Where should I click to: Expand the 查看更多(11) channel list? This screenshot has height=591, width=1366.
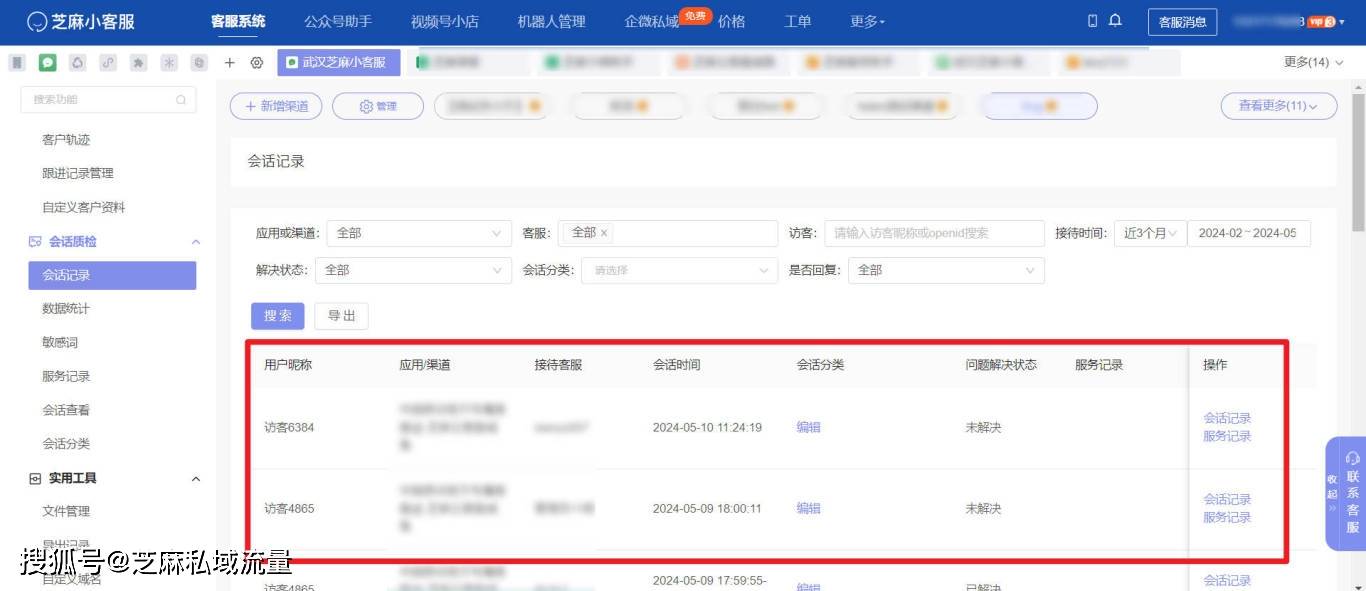pyautogui.click(x=1278, y=106)
